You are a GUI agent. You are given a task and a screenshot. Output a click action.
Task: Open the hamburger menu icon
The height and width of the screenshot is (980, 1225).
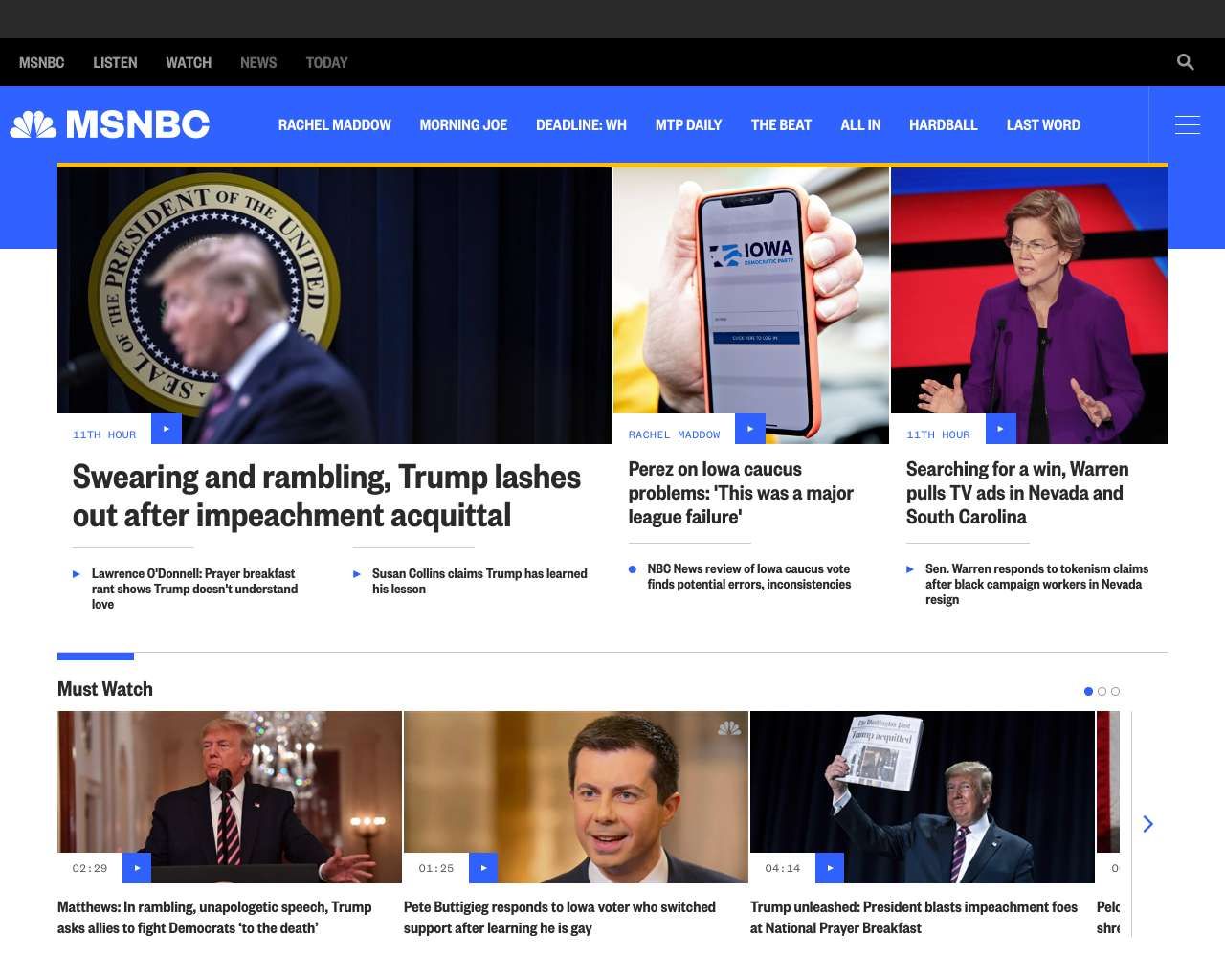(x=1187, y=124)
